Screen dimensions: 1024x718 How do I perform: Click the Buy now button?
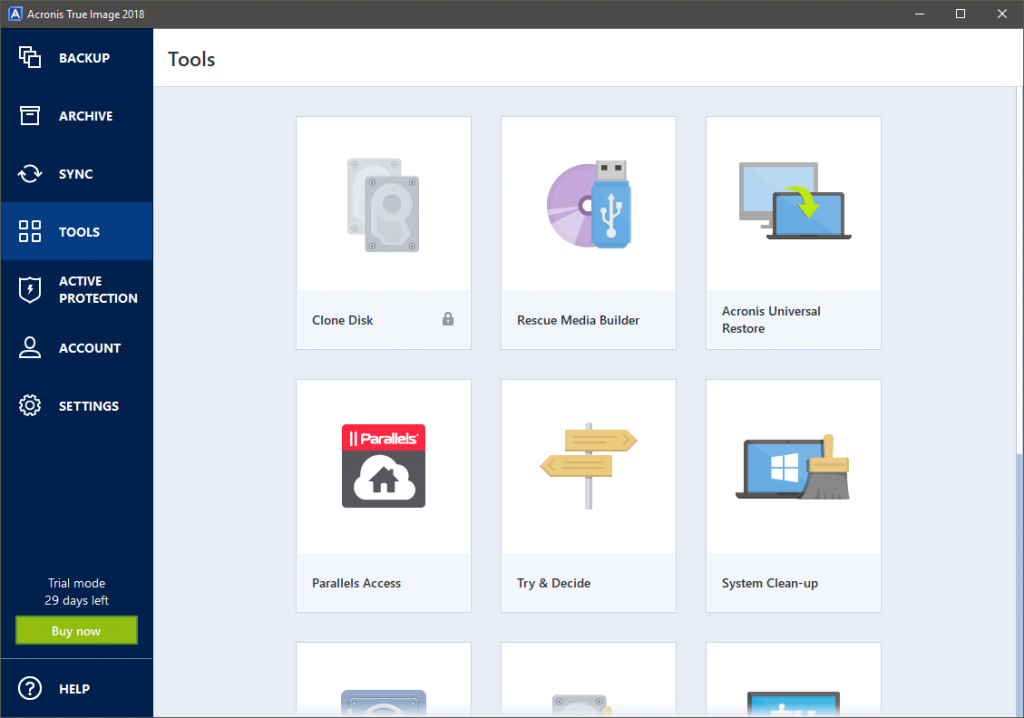pos(76,630)
